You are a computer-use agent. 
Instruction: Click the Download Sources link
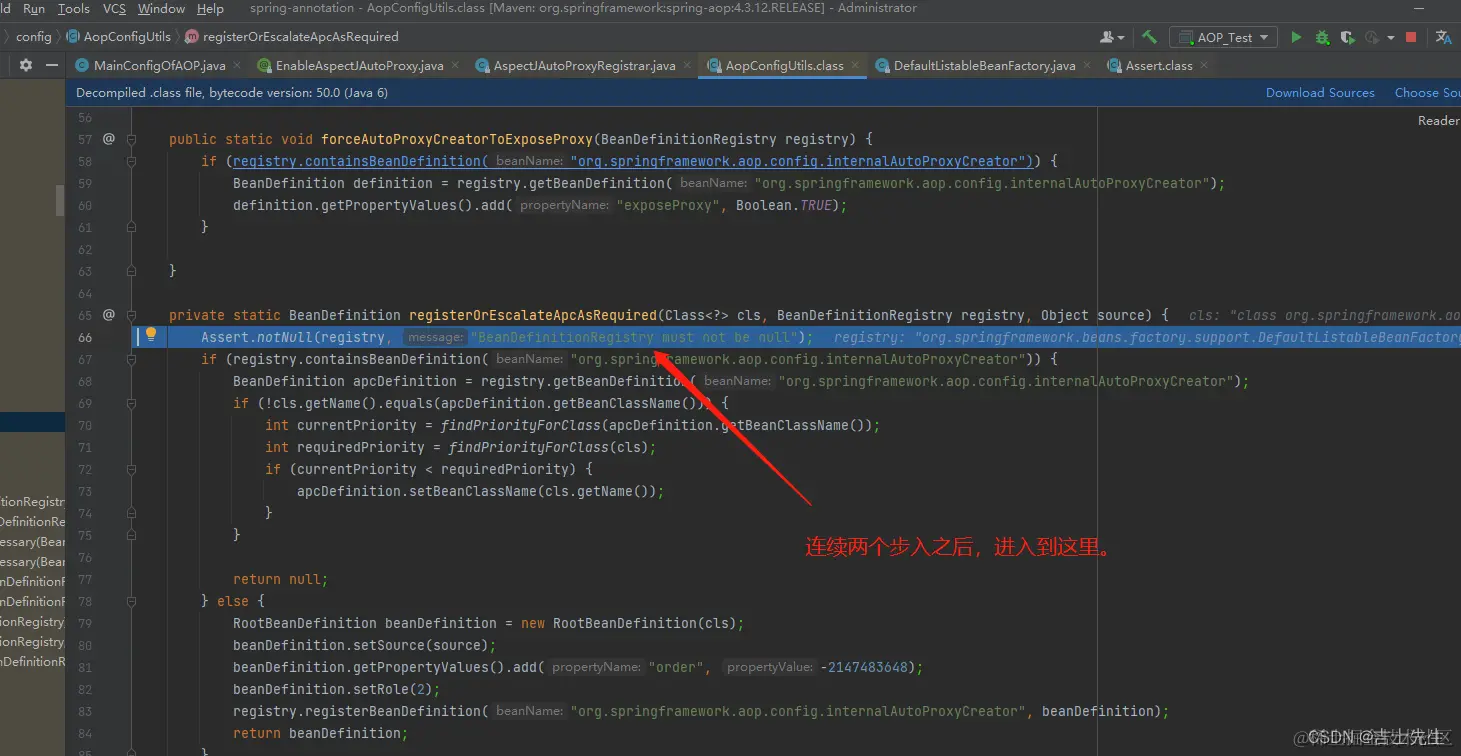point(1320,92)
